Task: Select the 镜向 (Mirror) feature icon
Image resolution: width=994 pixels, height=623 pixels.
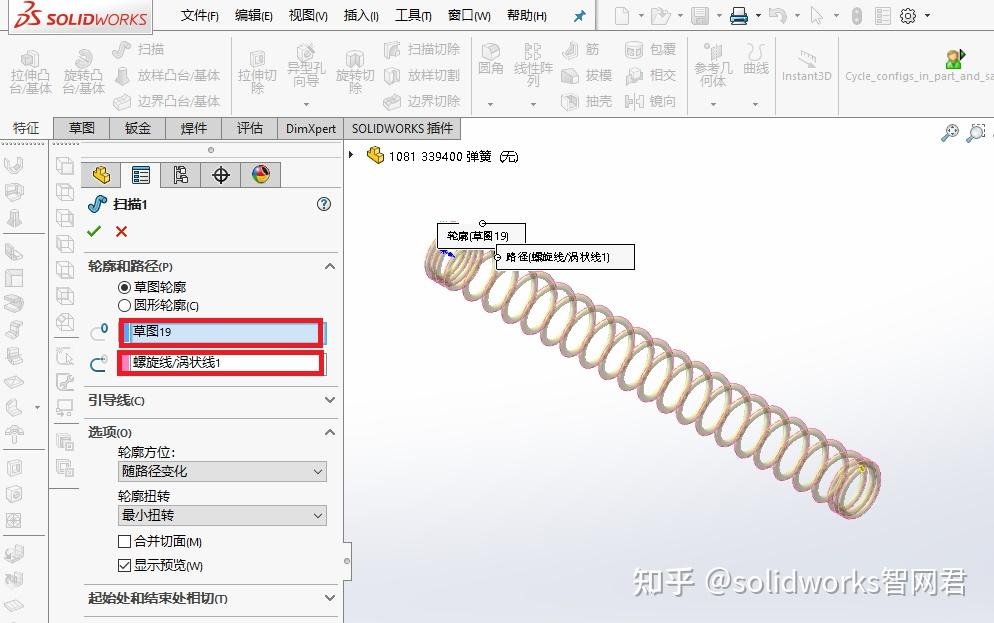Action: [x=651, y=100]
